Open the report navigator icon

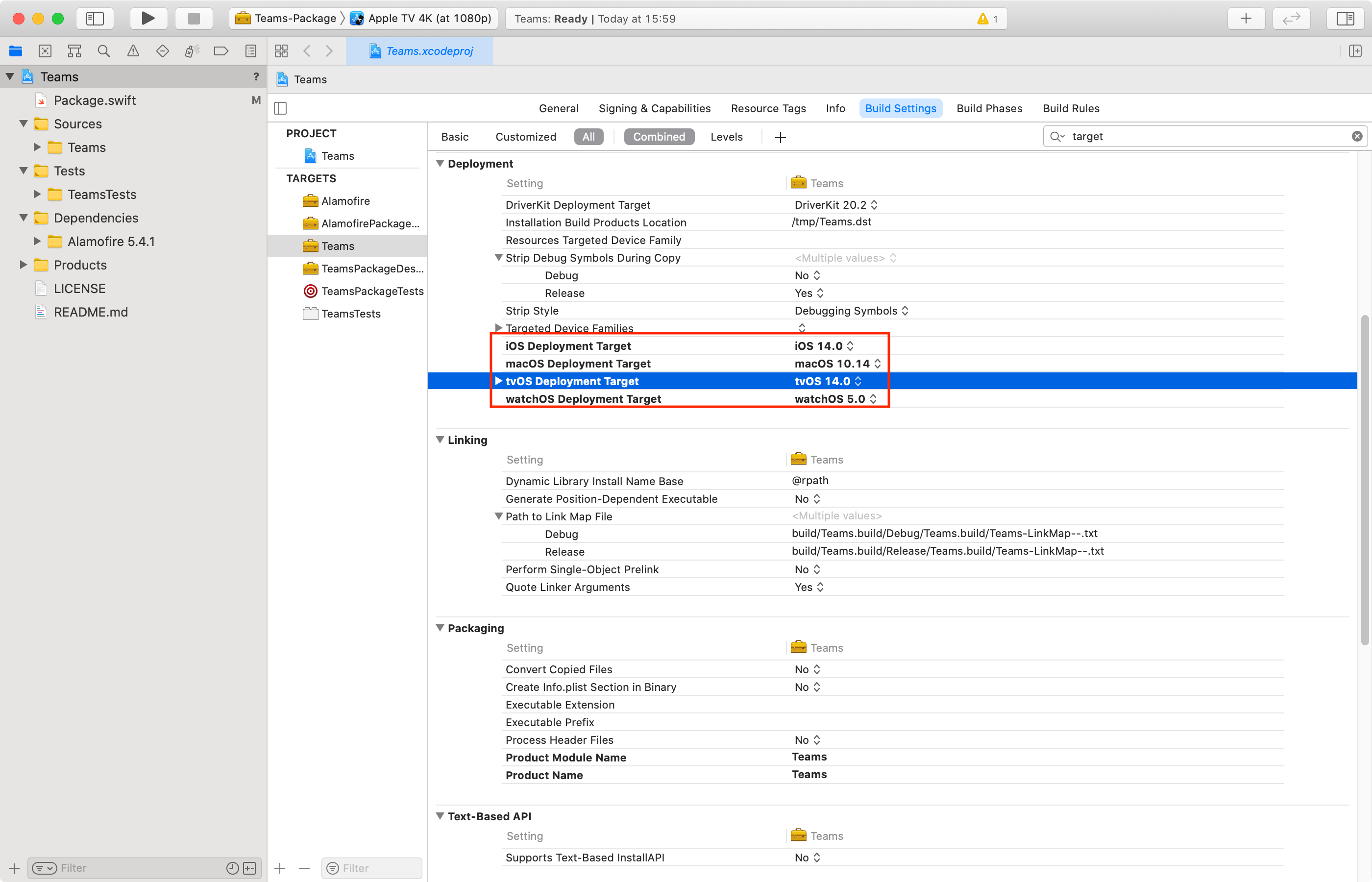click(251, 51)
